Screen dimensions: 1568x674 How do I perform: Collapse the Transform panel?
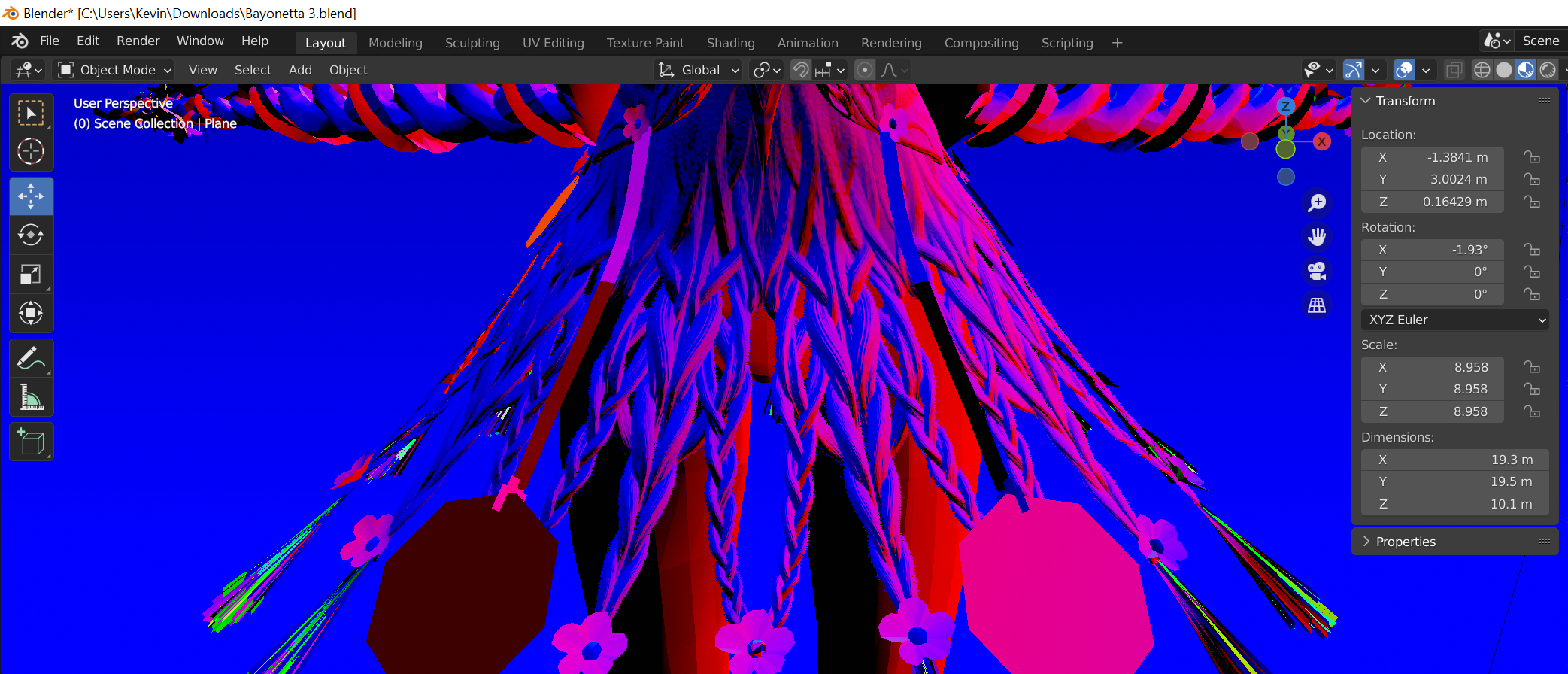pyautogui.click(x=1366, y=101)
